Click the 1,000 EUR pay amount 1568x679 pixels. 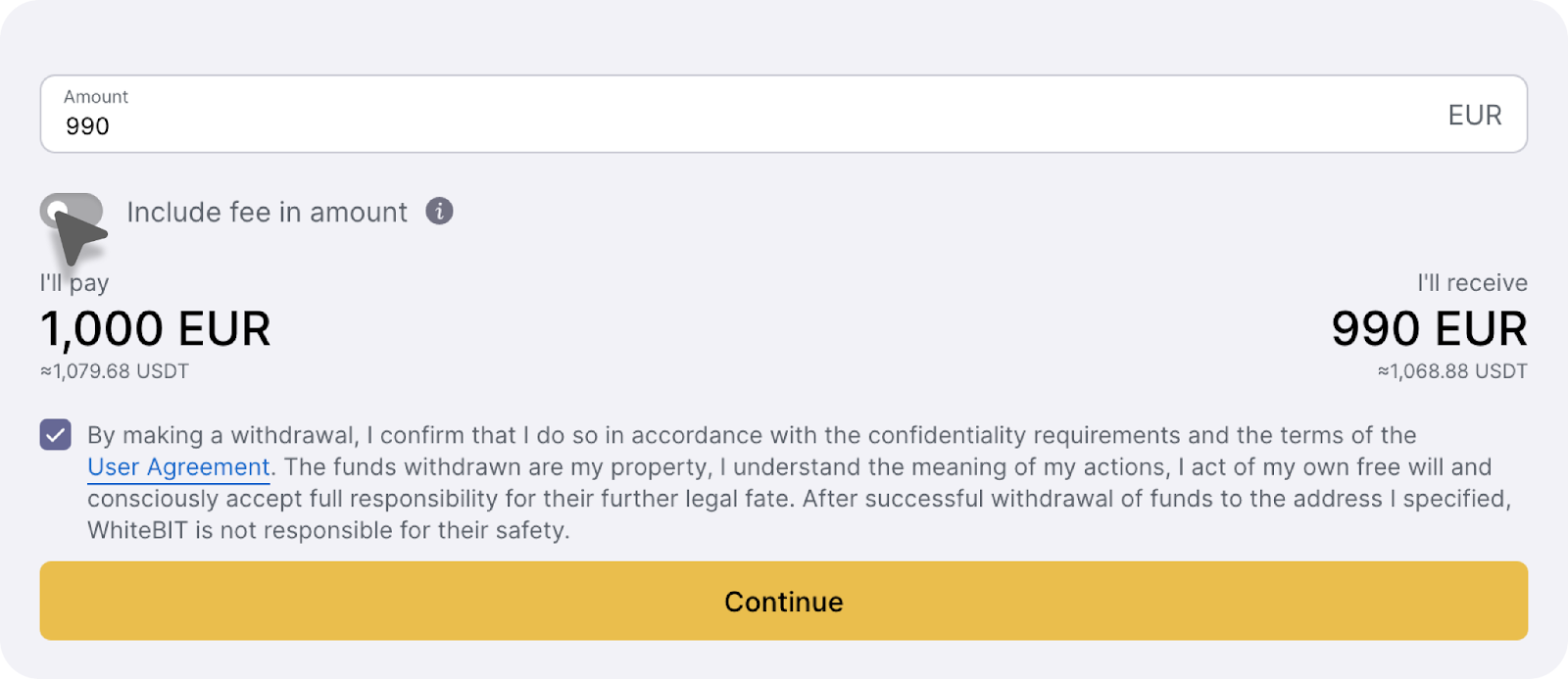156,329
